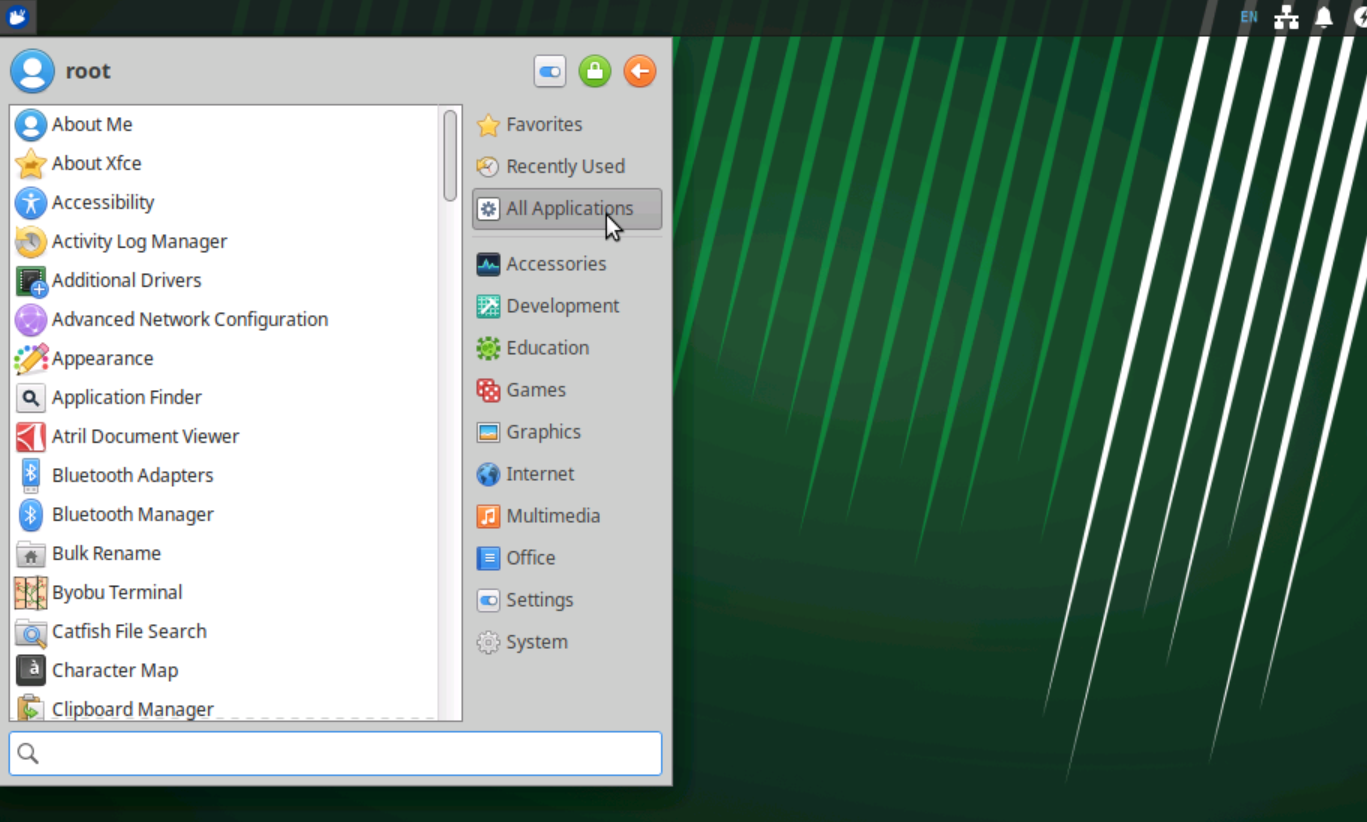Open the Graphics category

pos(567,432)
